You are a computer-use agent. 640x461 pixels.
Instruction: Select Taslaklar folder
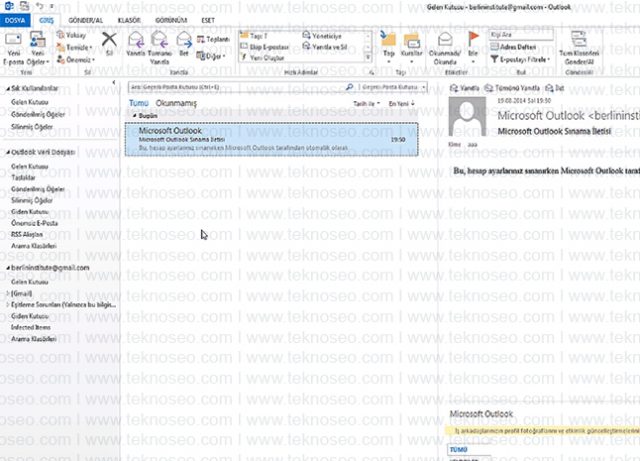pyautogui.click(x=23, y=178)
